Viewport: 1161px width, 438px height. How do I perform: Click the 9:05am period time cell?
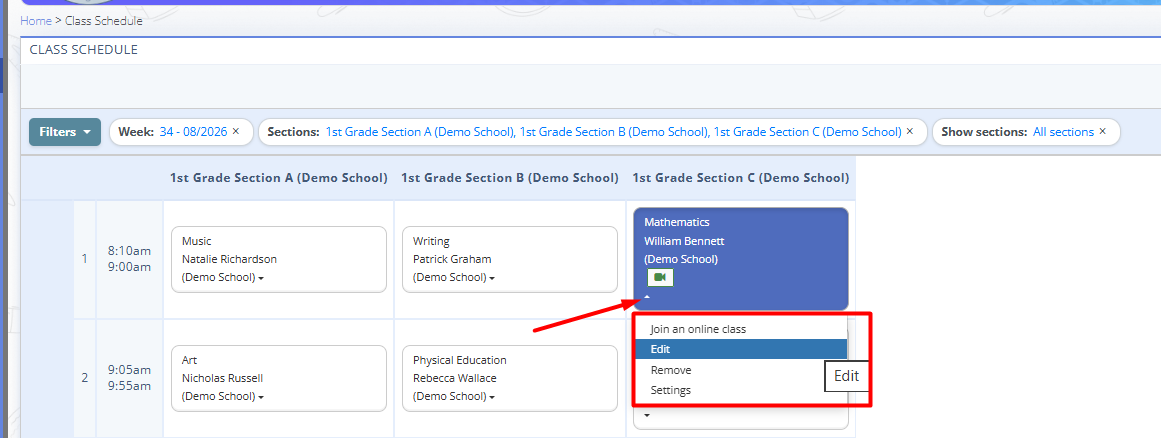coord(130,377)
